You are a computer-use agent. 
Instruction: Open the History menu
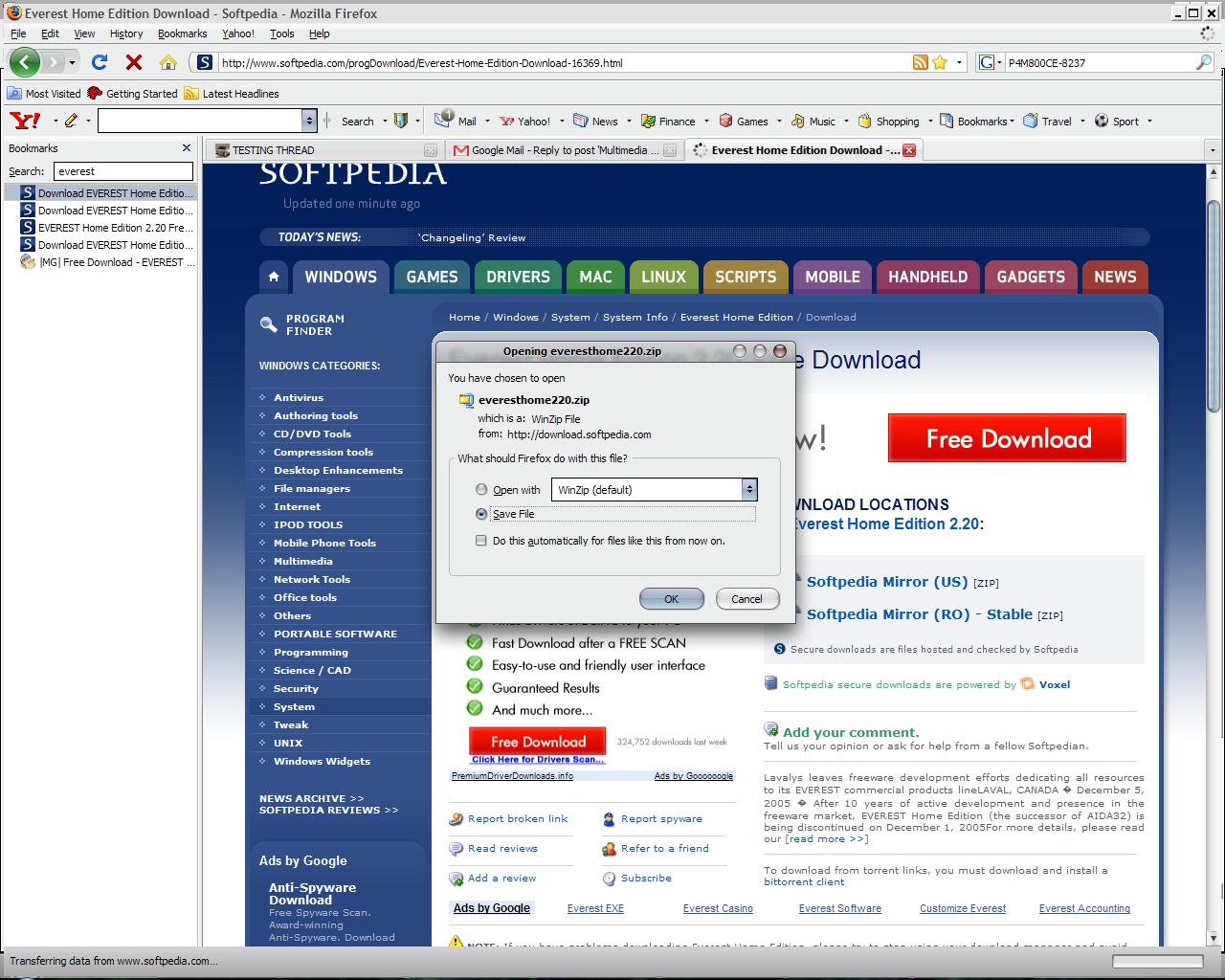click(x=126, y=33)
